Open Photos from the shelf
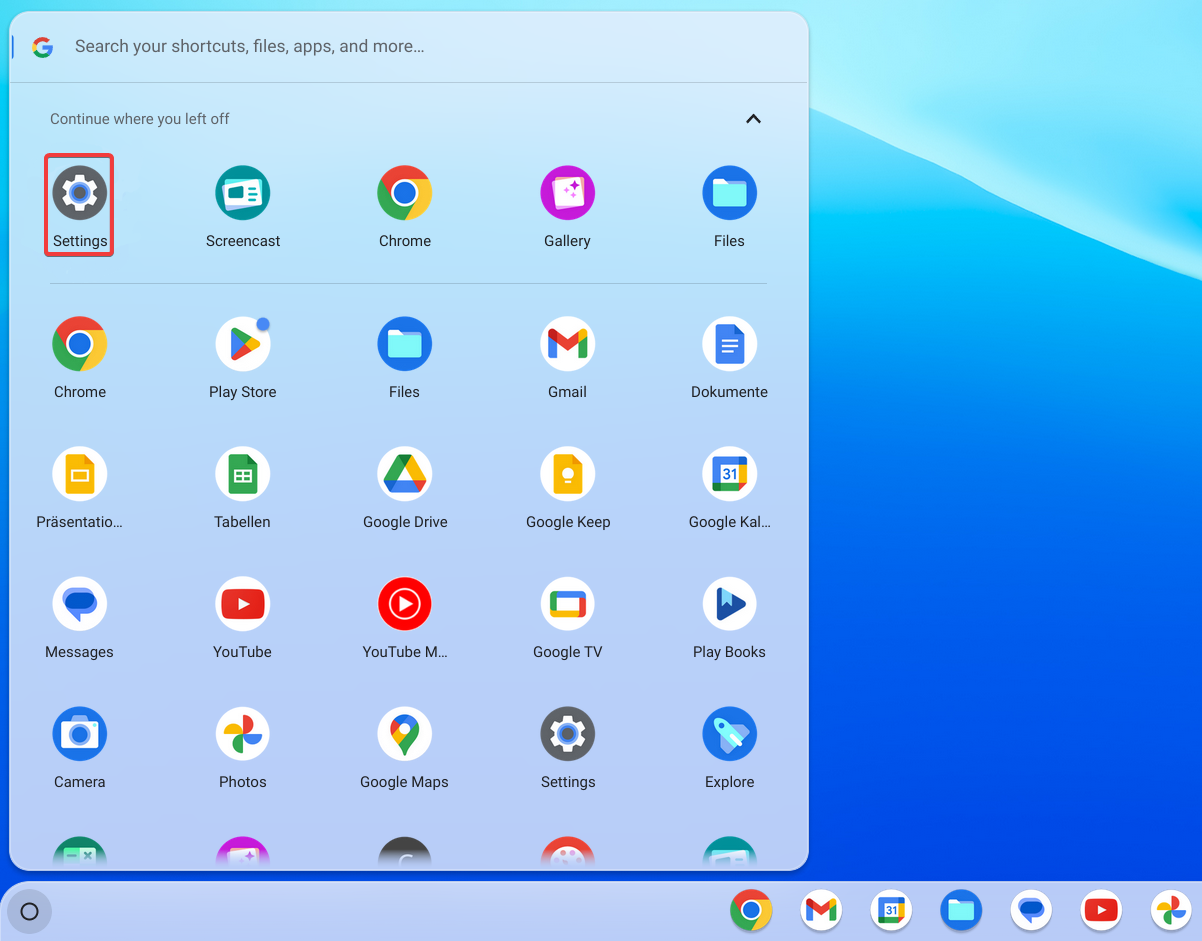The height and width of the screenshot is (941, 1202). [x=1171, y=910]
